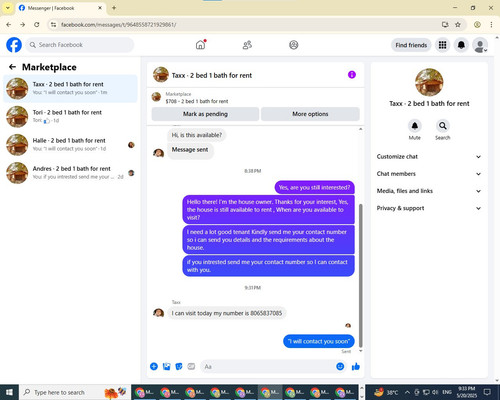Open the emoji picker
This screenshot has width=500, height=400.
[x=340, y=367]
